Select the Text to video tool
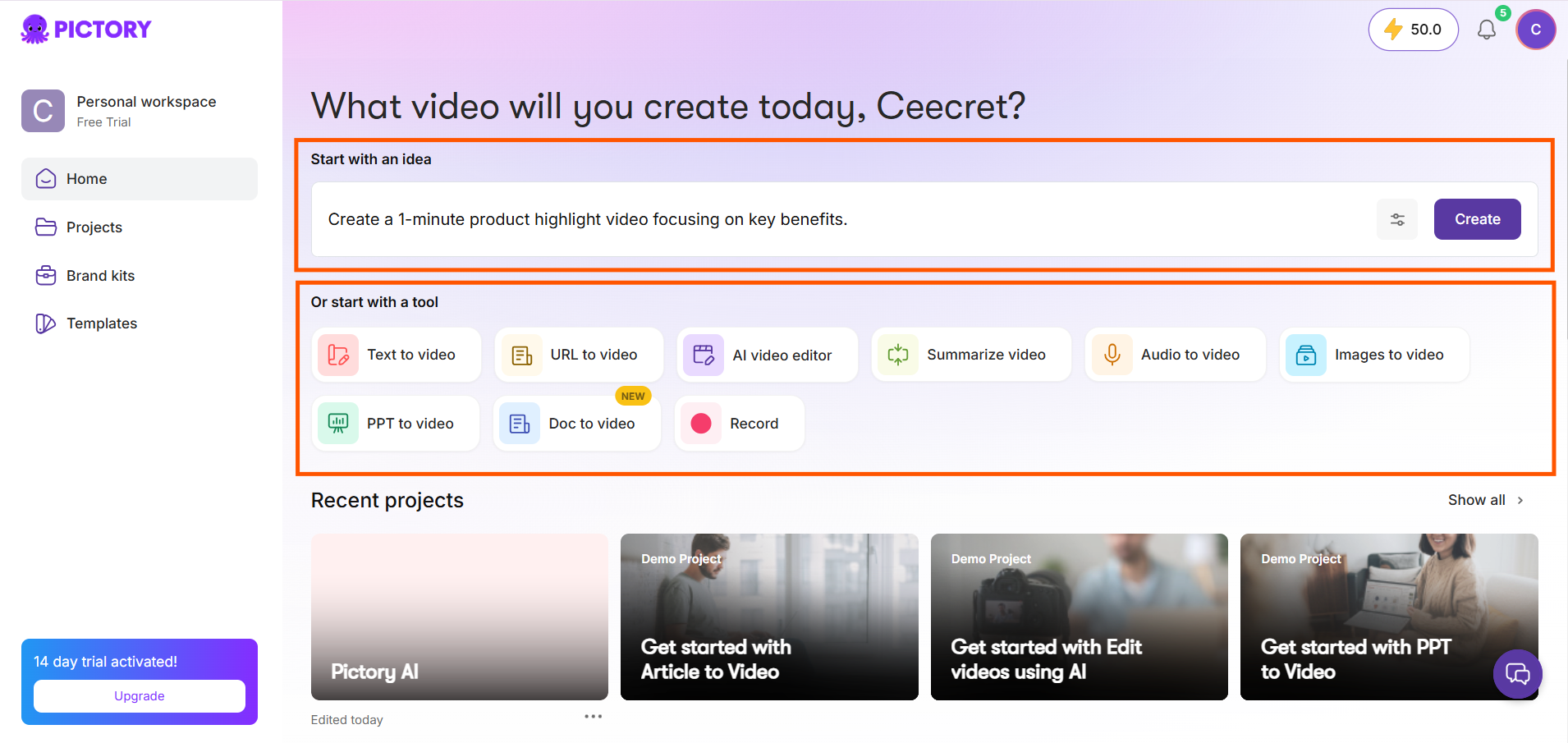 click(397, 355)
